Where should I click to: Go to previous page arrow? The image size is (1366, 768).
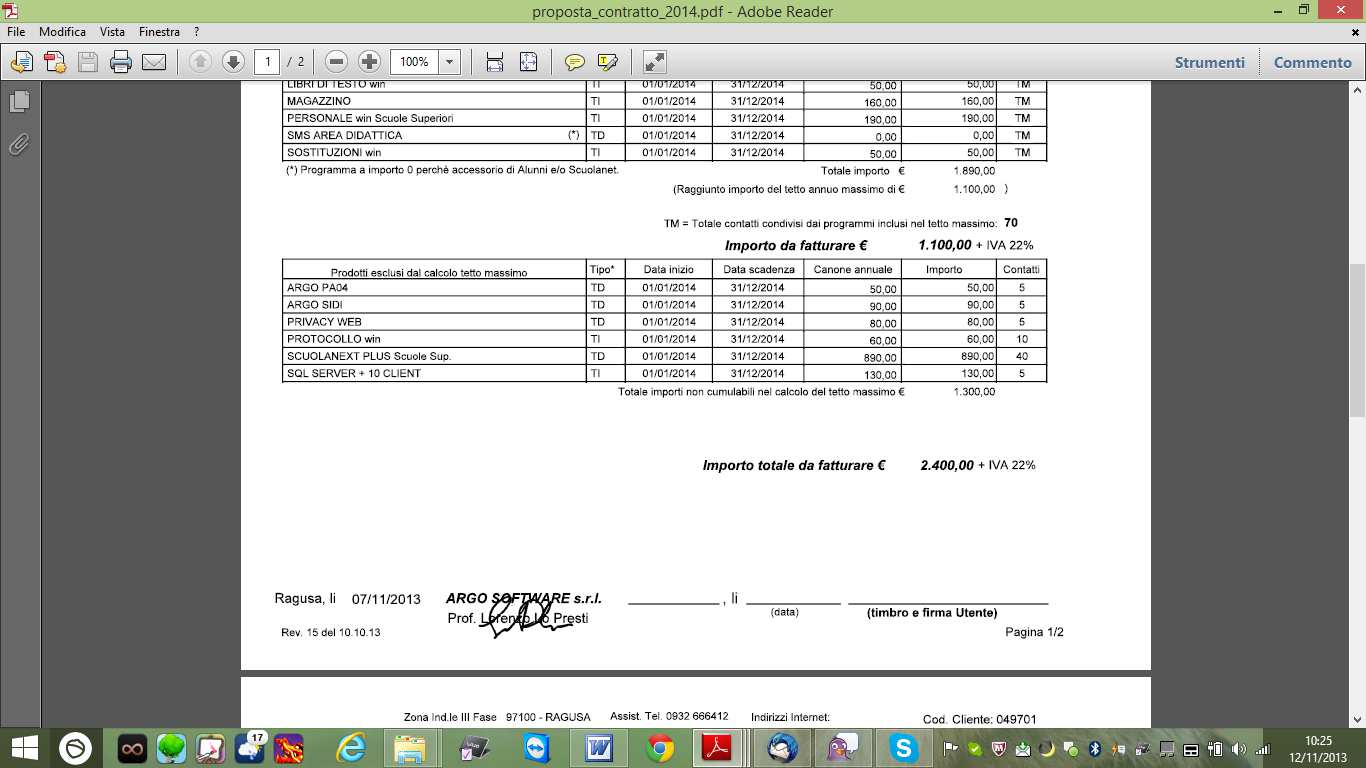200,62
